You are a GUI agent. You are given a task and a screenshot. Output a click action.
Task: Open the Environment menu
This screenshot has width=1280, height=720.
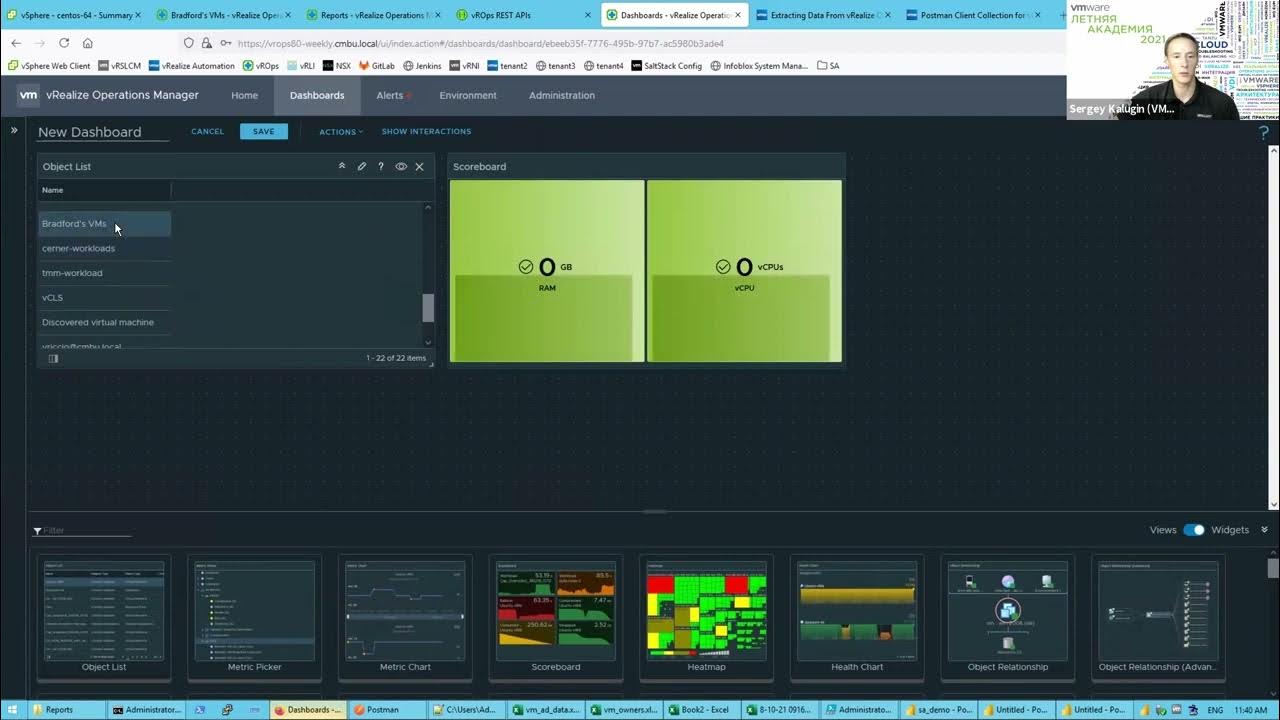[468, 96]
